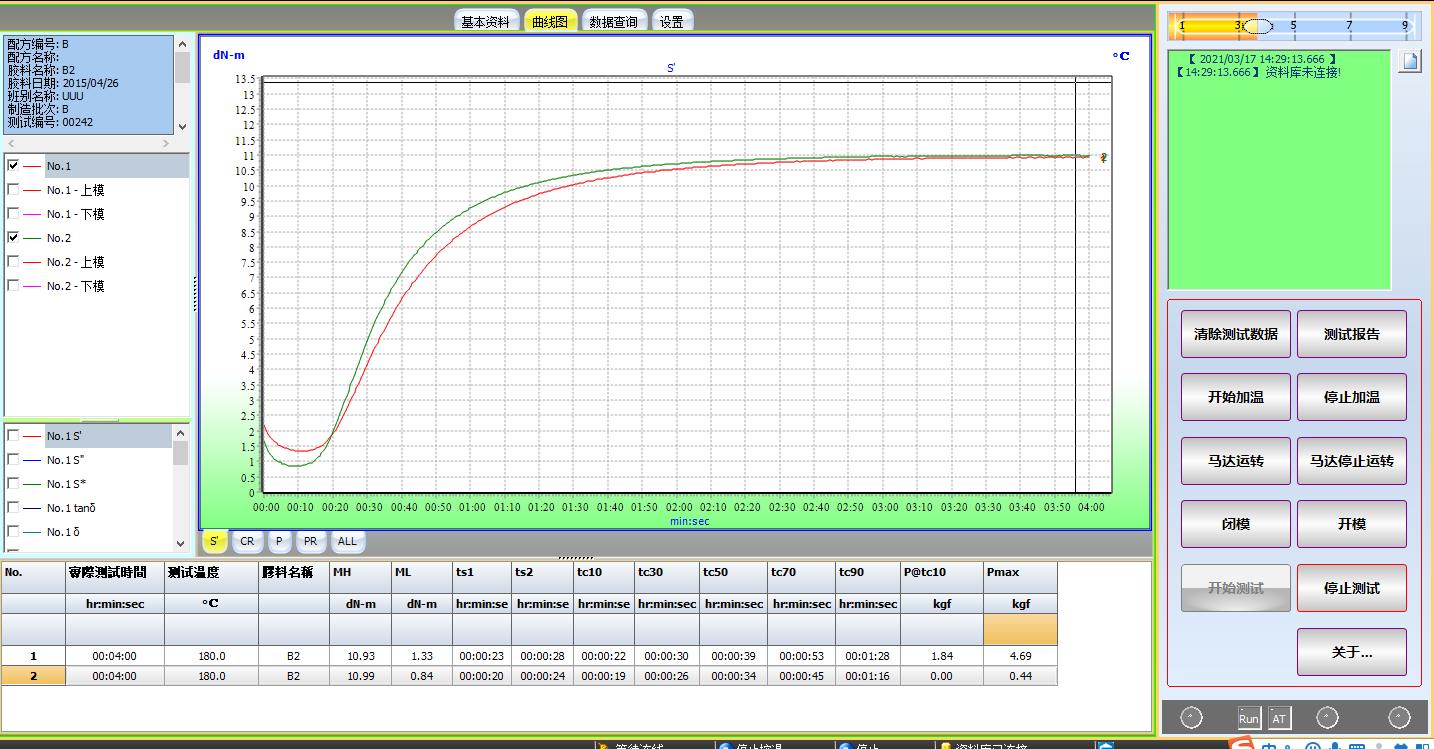Open the mold with 开模
This screenshot has height=749, width=1434.
1352,524
